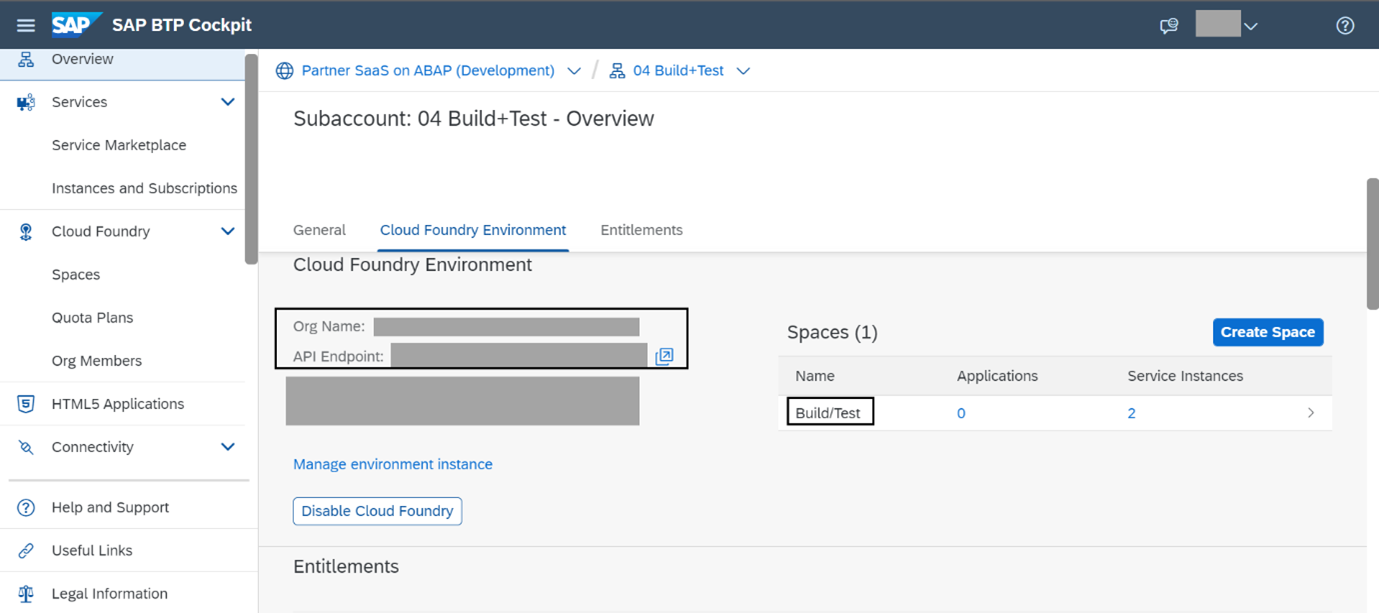The width and height of the screenshot is (1379, 613).
Task: Click the Overview sidebar icon
Action: [26, 59]
